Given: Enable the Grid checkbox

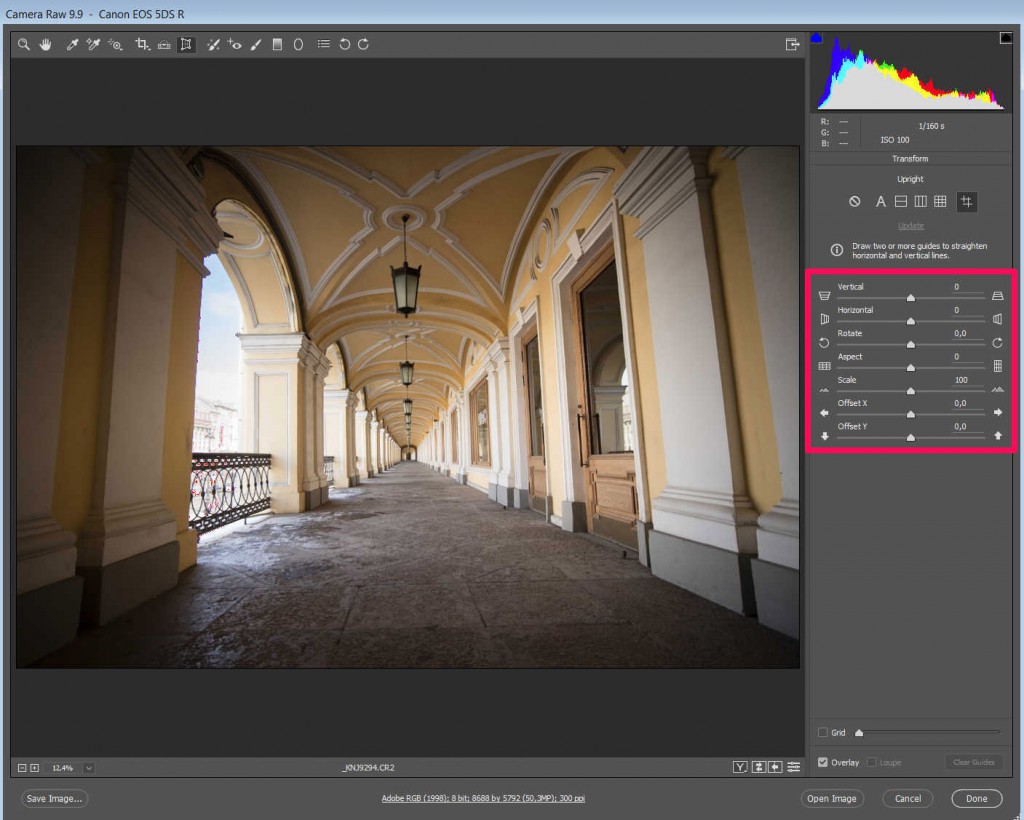Looking at the screenshot, I should tap(823, 733).
